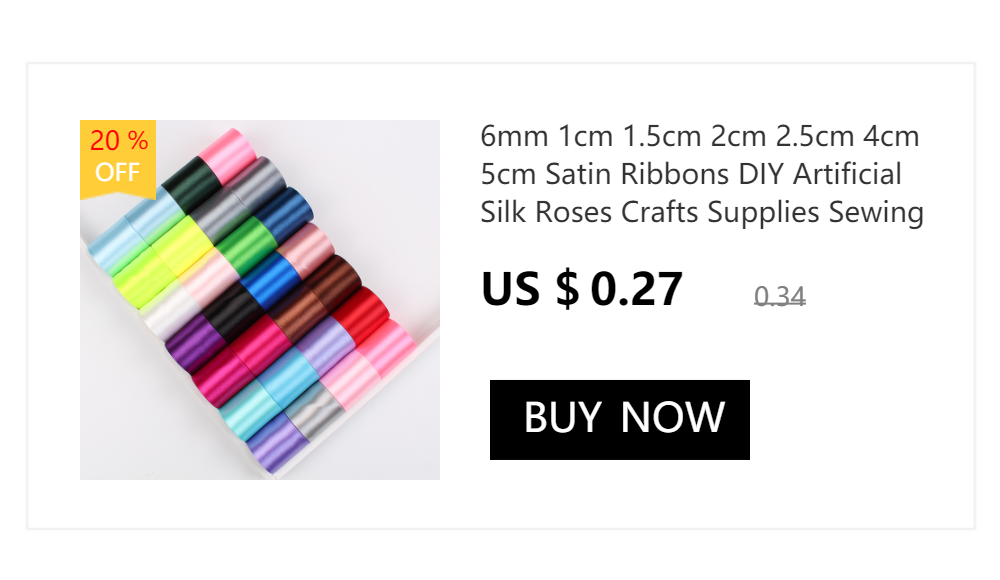The width and height of the screenshot is (1000, 580).
Task: Click the BUY NOW button
Action: 619,419
